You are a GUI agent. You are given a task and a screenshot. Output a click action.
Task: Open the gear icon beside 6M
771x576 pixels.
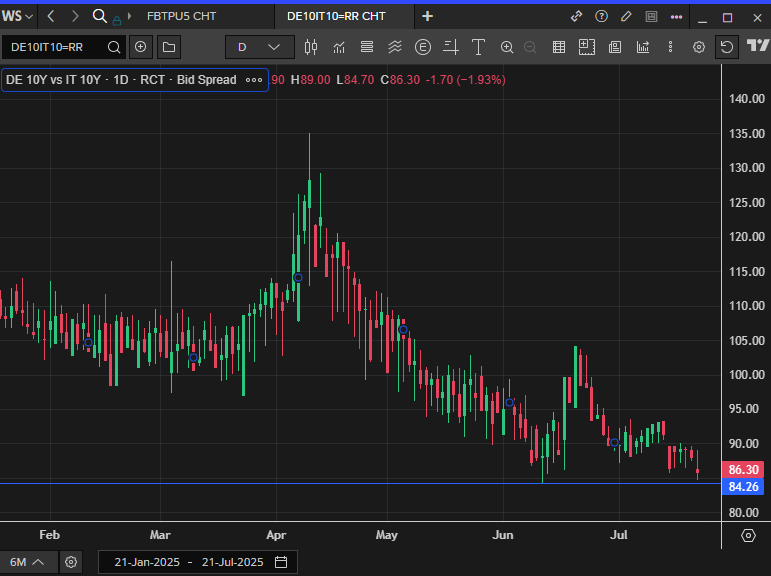click(71, 562)
